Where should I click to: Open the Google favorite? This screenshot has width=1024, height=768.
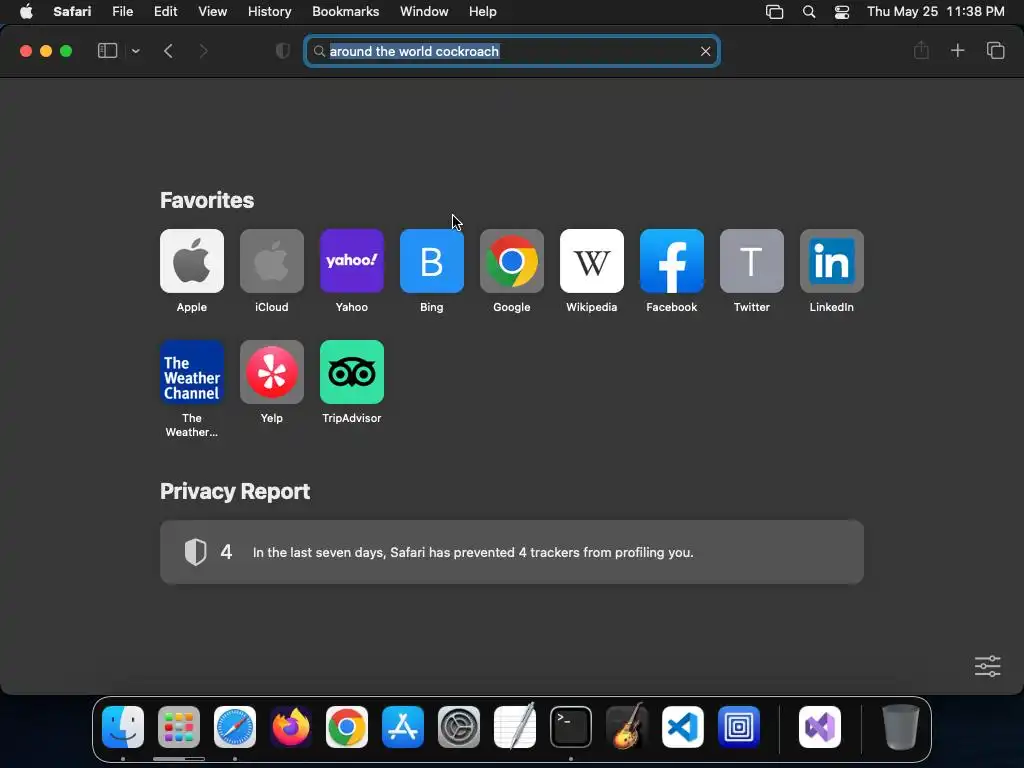coord(511,261)
